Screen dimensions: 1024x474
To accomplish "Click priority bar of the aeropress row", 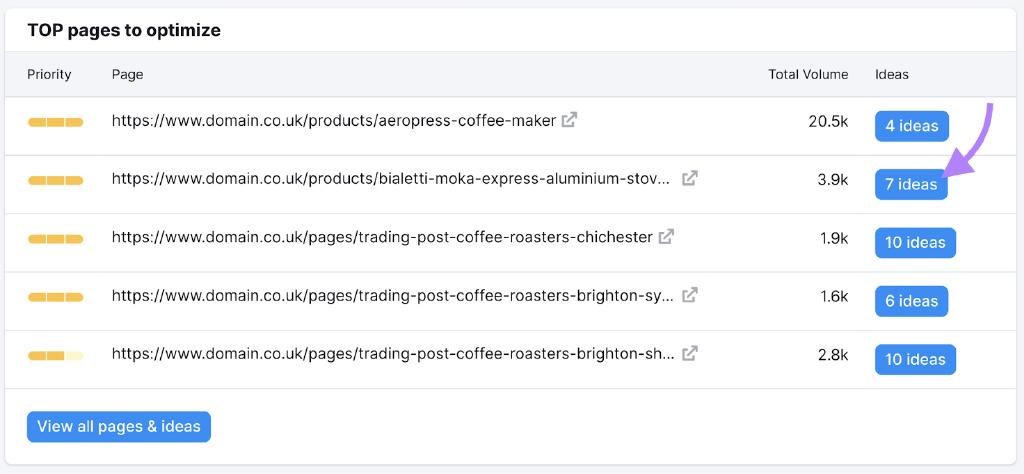I will click(x=56, y=122).
